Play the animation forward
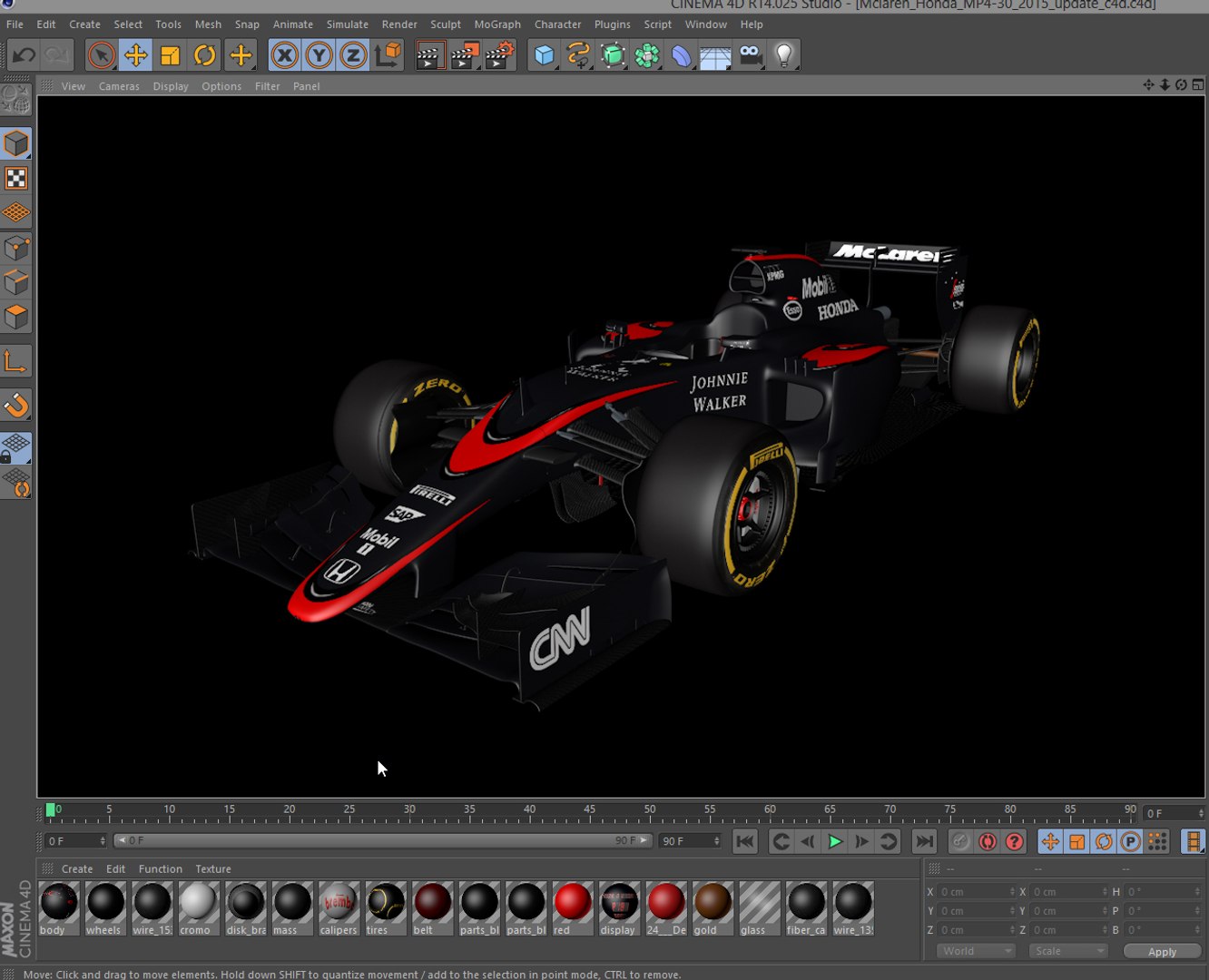 (x=834, y=841)
